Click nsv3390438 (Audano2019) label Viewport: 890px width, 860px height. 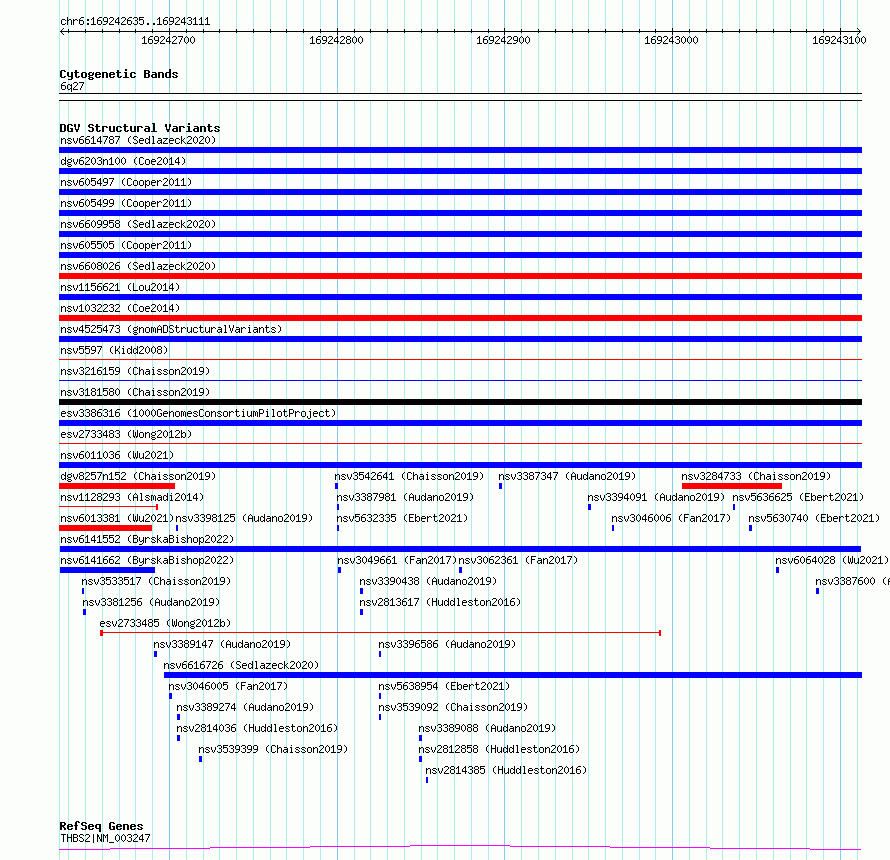[x=428, y=581]
